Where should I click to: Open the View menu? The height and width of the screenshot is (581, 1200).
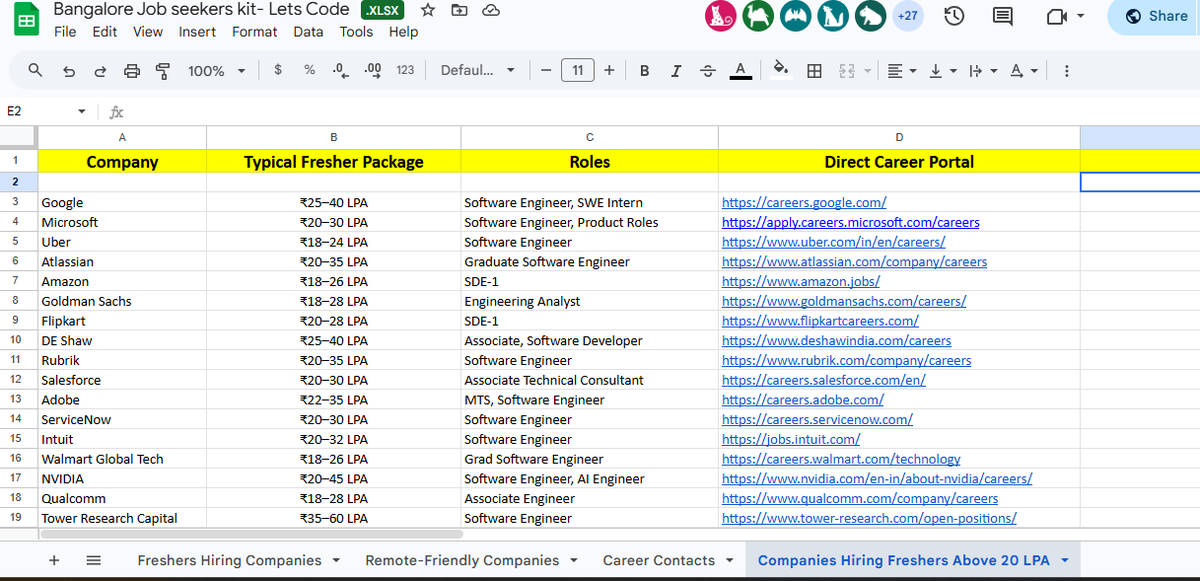[x=148, y=32]
